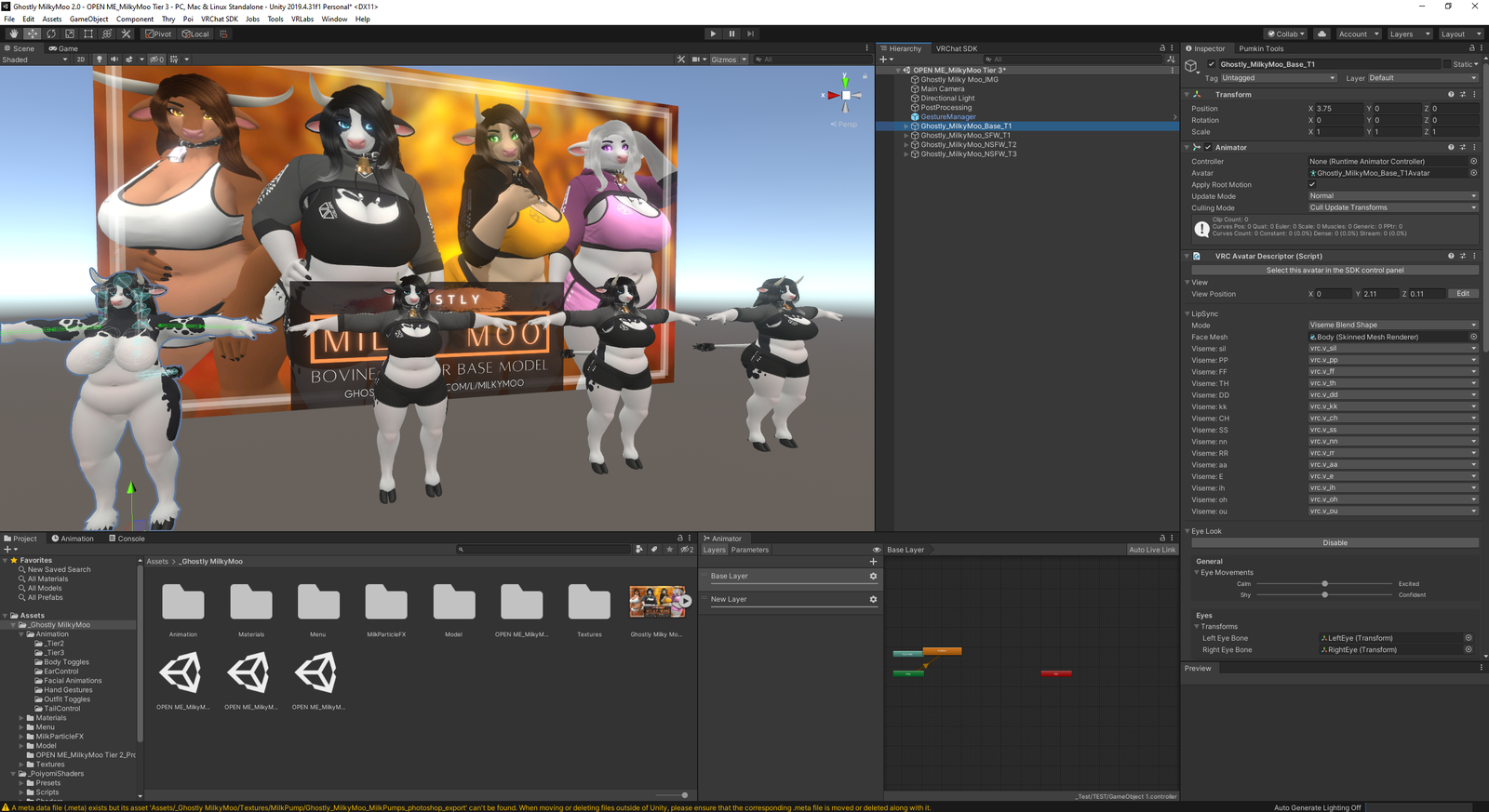Uncheck the Apply Root Motion checkbox

click(1312, 185)
